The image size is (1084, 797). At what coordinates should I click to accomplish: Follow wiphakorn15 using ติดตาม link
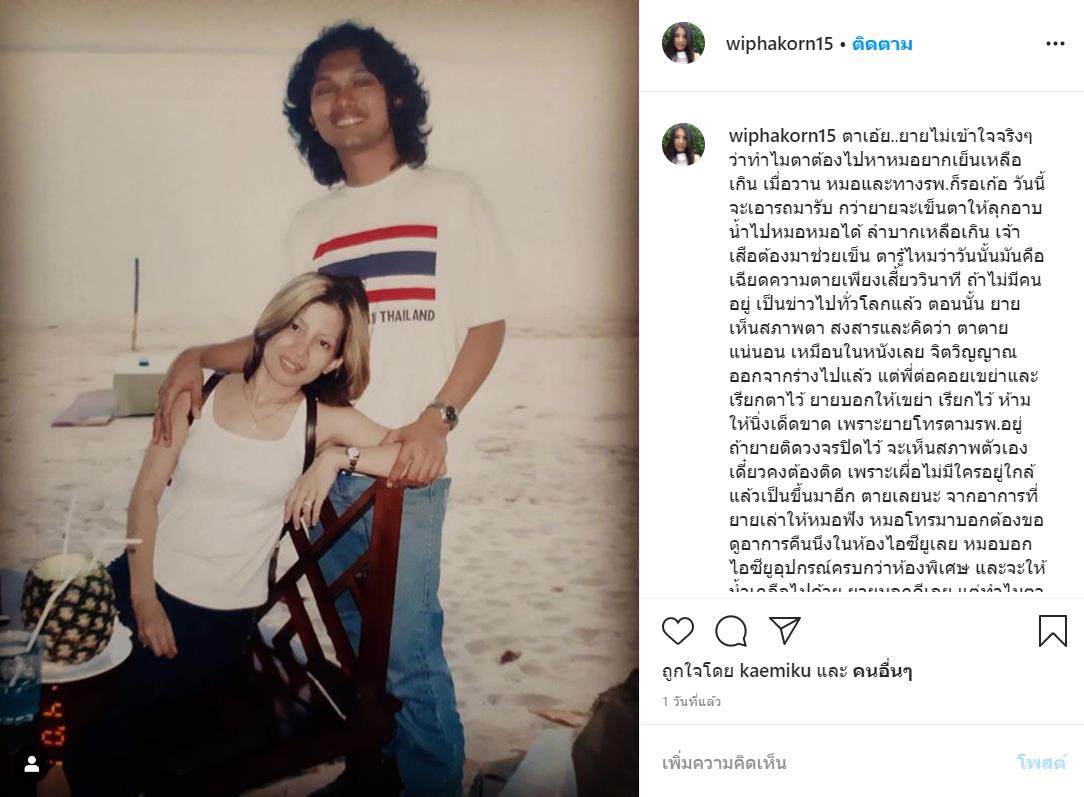[882, 44]
